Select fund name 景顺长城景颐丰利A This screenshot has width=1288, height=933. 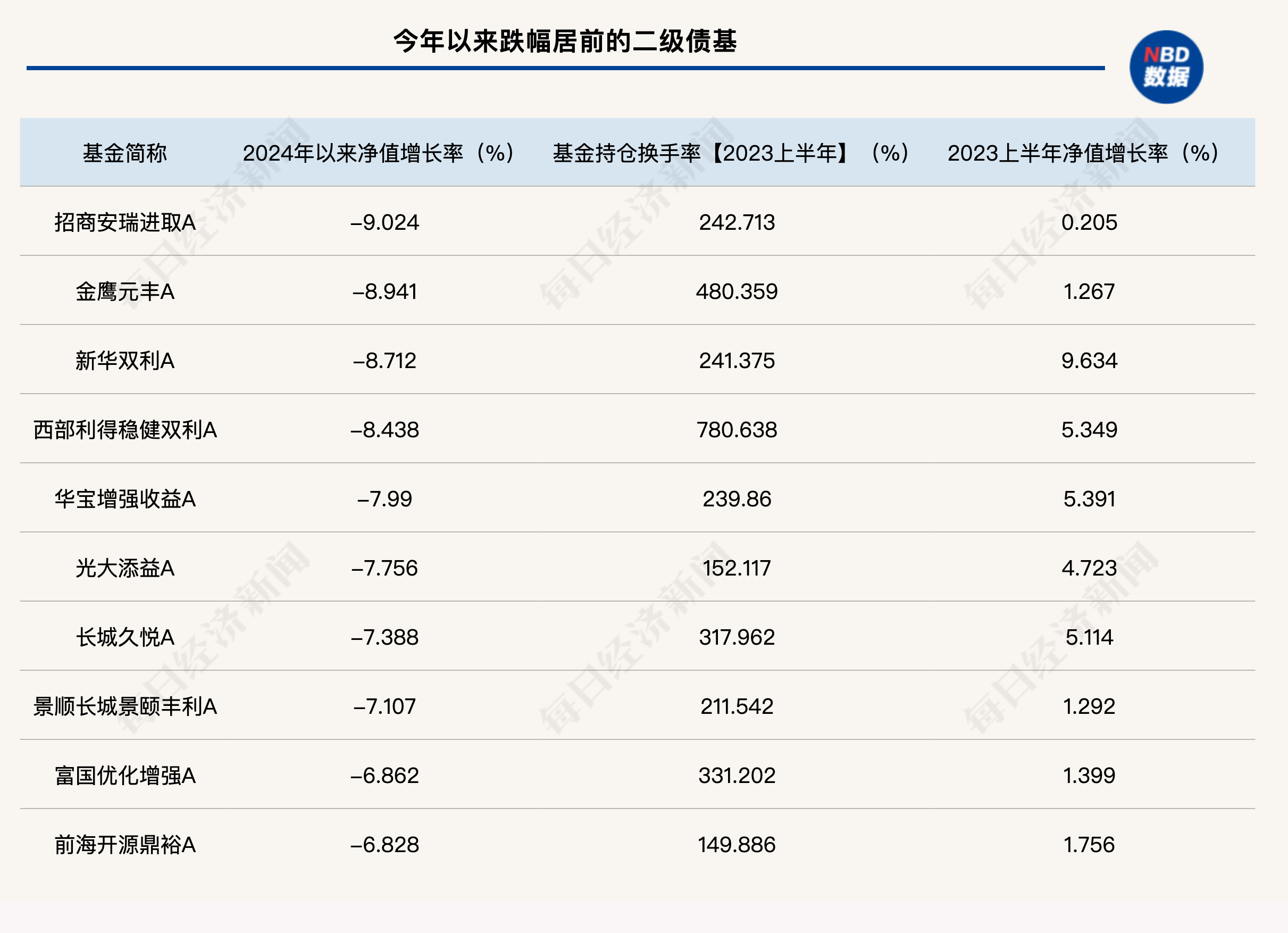click(125, 706)
